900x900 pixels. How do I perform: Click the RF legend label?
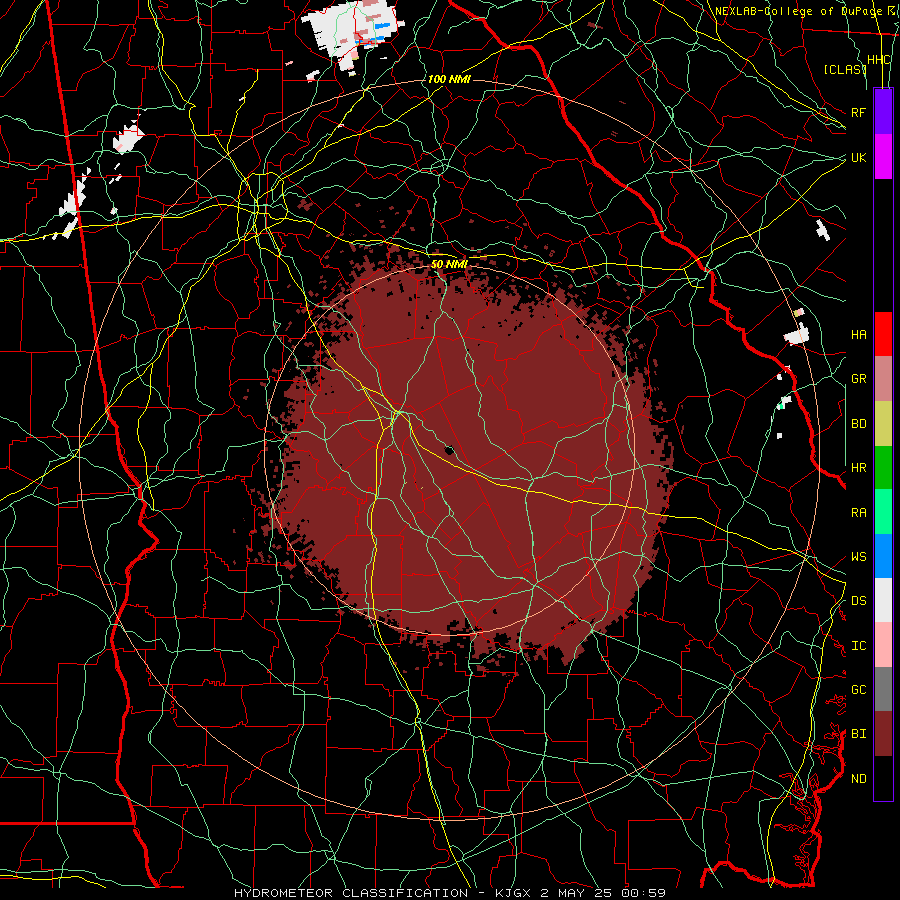(859, 112)
